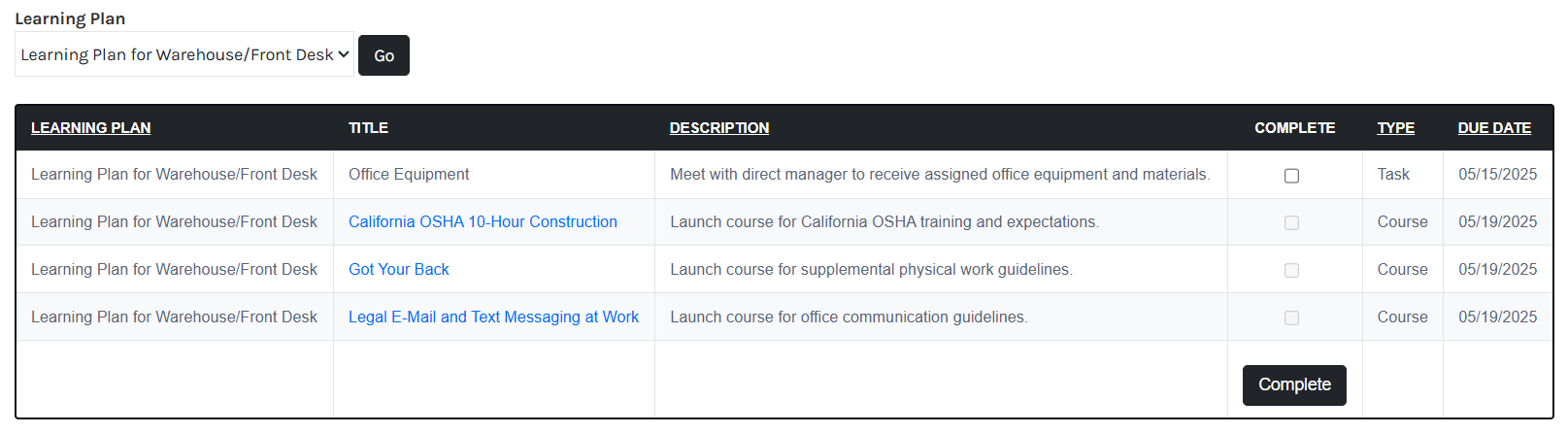Click the Task type cell
Viewport: 1568px width, 434px height.
coord(1392,175)
